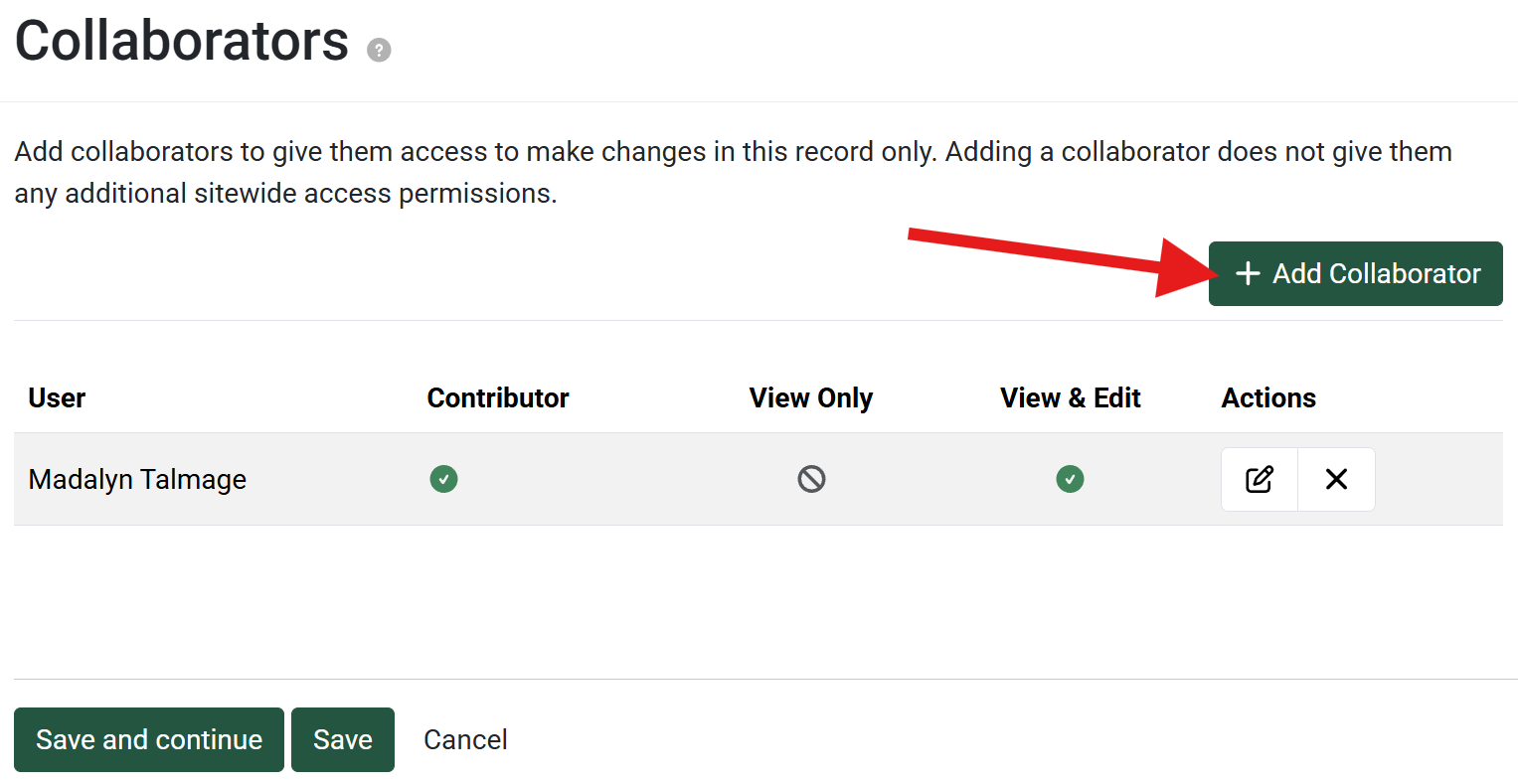Click the Collaborators page heading
Image resolution: width=1518 pixels, height=784 pixels.
[x=182, y=41]
